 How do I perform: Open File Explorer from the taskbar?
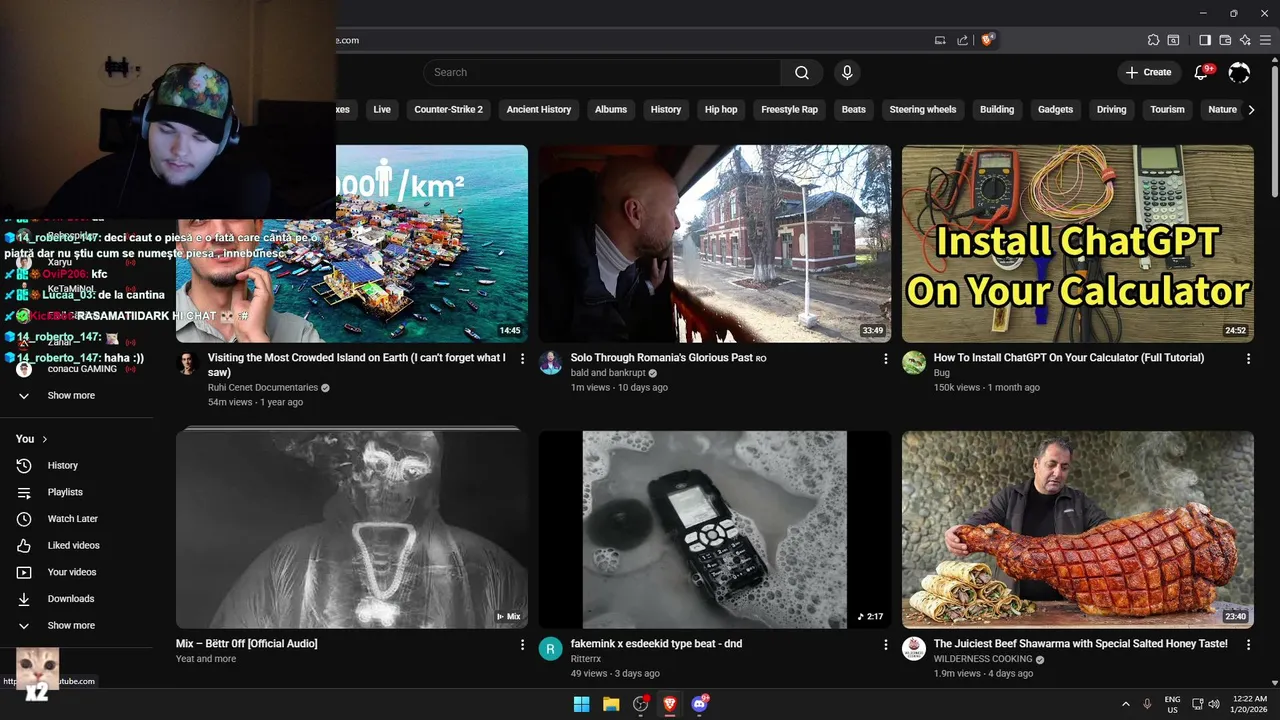pos(611,704)
